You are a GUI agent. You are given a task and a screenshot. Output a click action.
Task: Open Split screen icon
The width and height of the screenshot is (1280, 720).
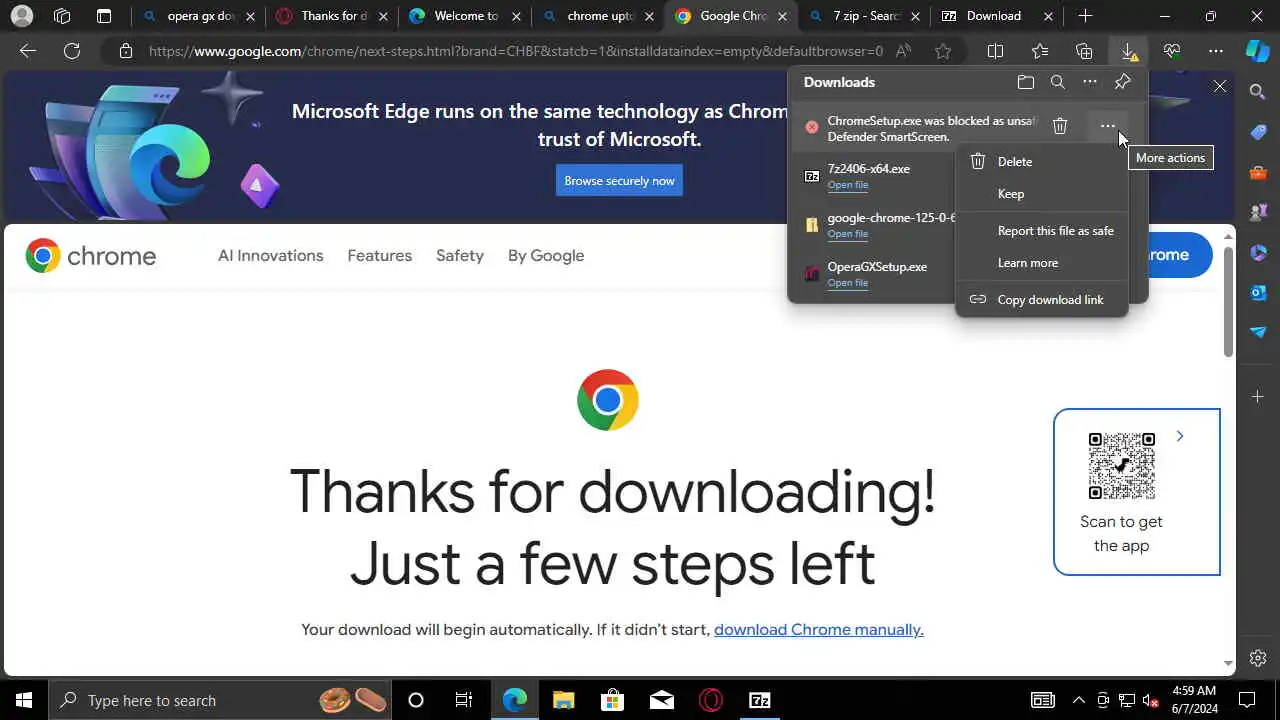point(995,51)
